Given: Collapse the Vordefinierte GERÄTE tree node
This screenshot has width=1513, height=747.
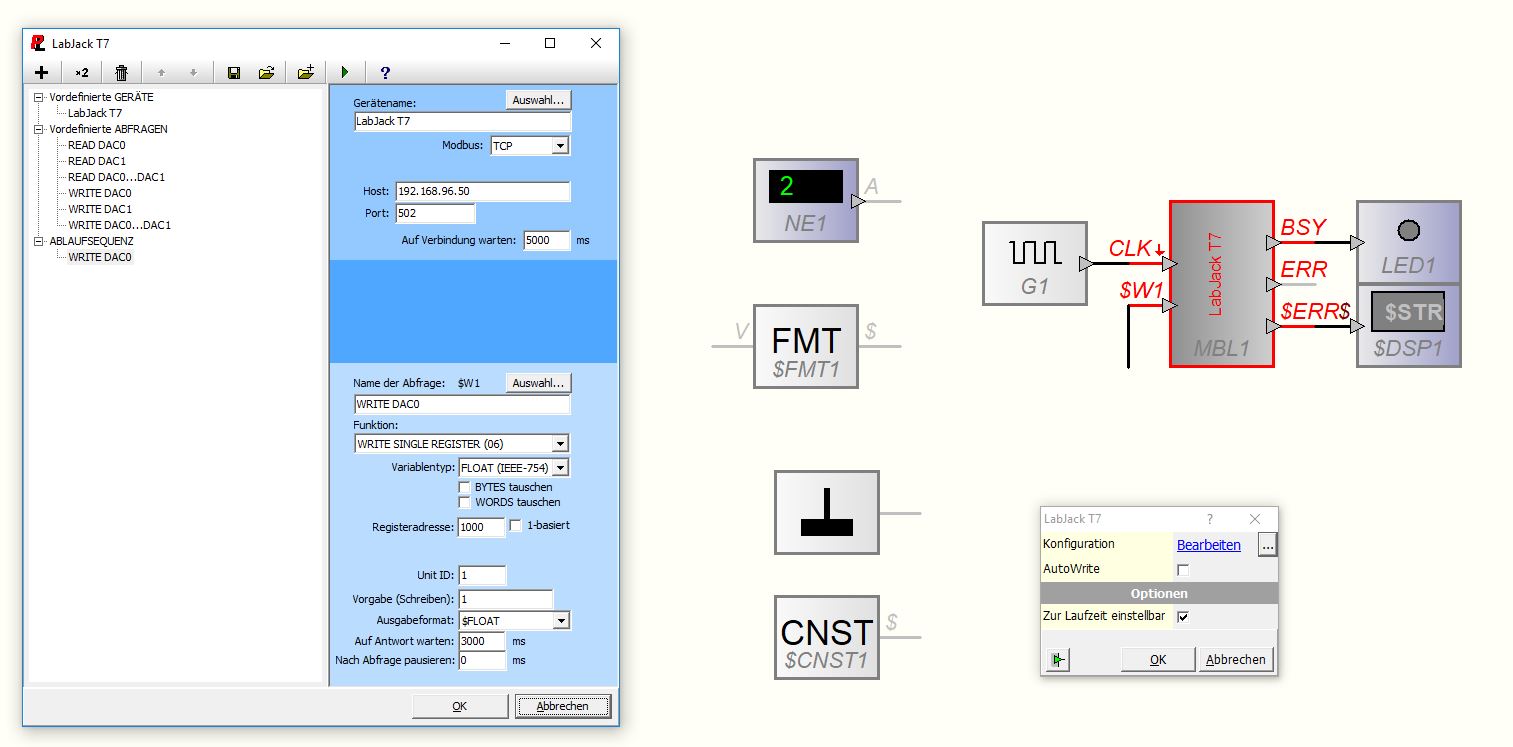Looking at the screenshot, I should tap(39, 97).
